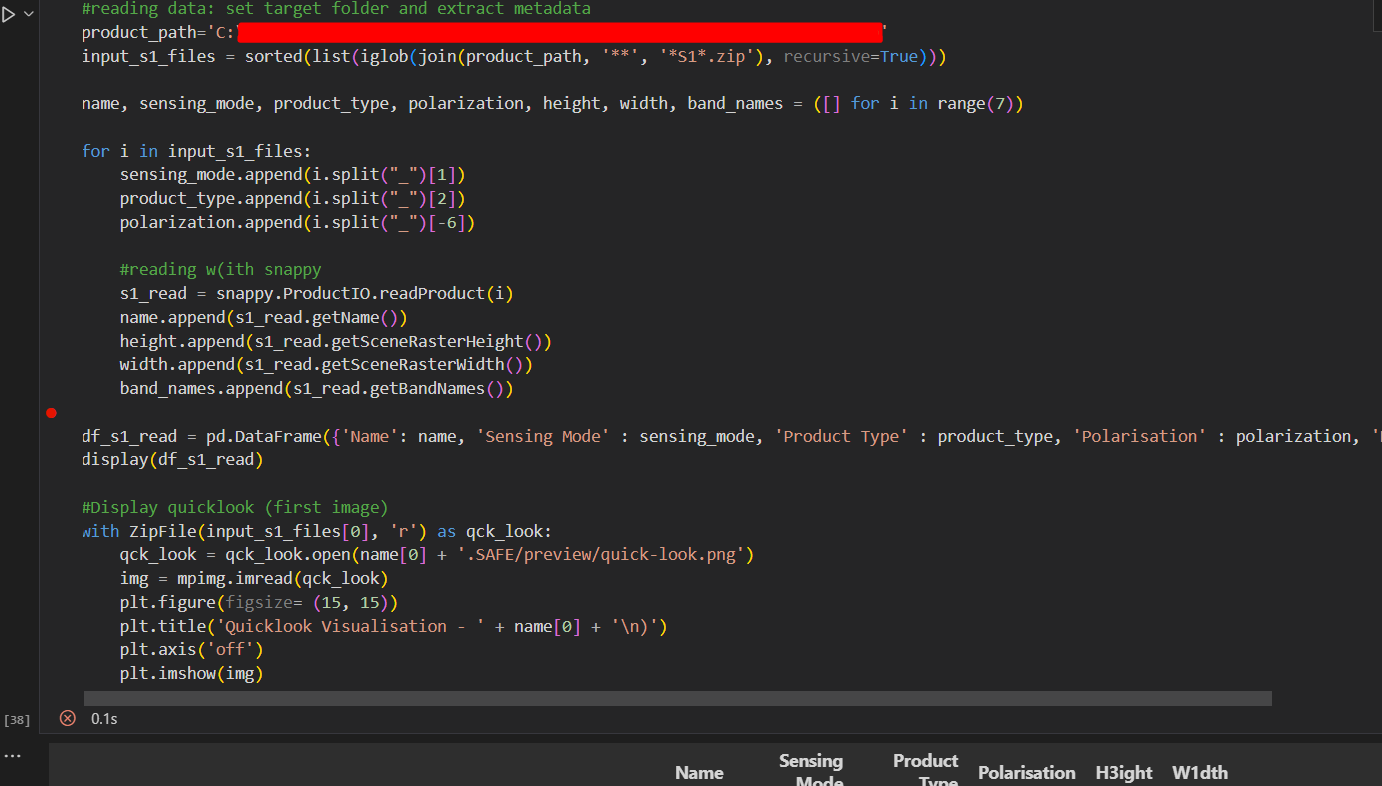Select the Name column header
This screenshot has height=786, width=1382.
tap(699, 772)
